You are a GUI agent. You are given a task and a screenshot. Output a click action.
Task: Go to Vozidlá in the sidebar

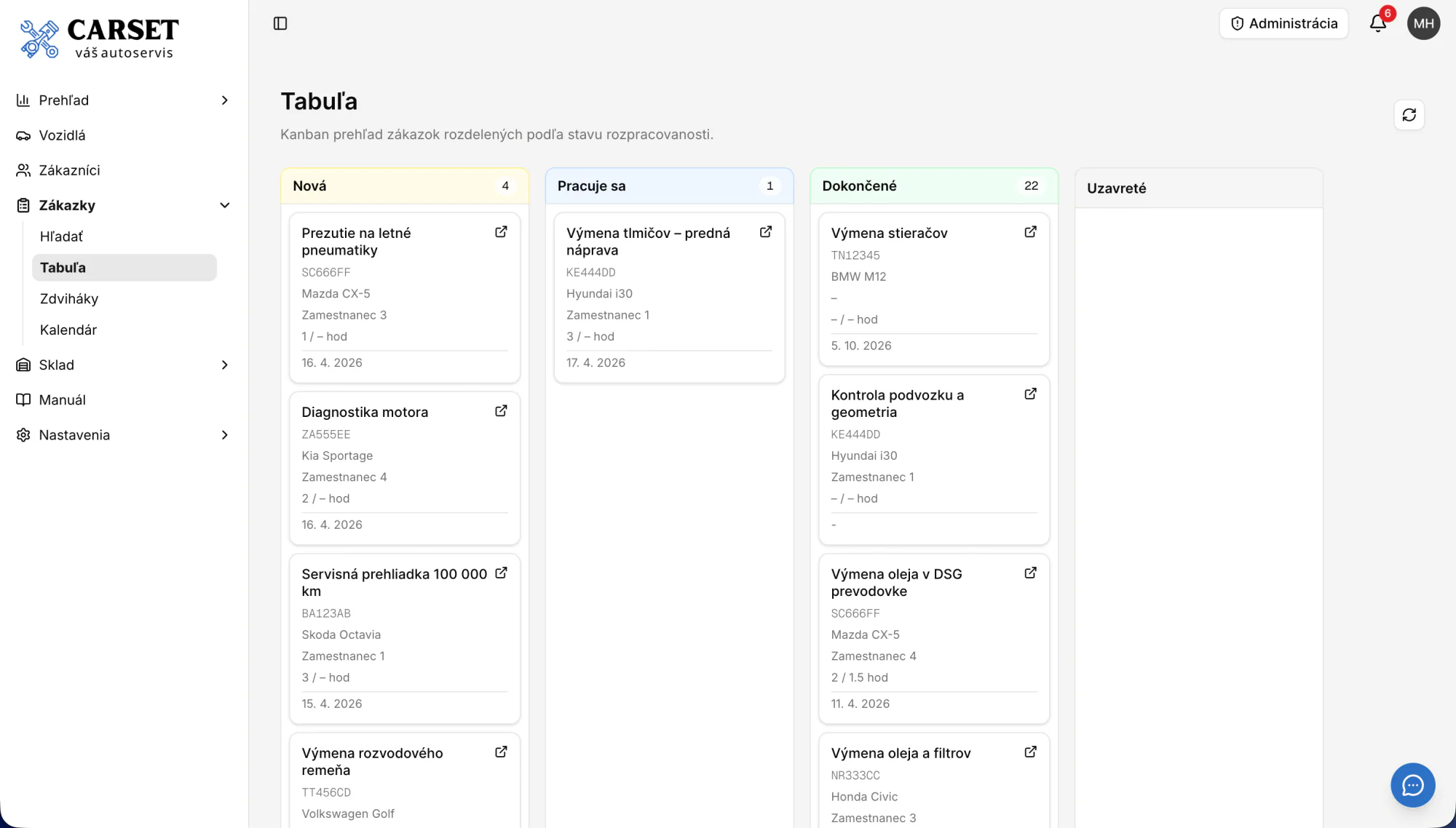coord(124,135)
